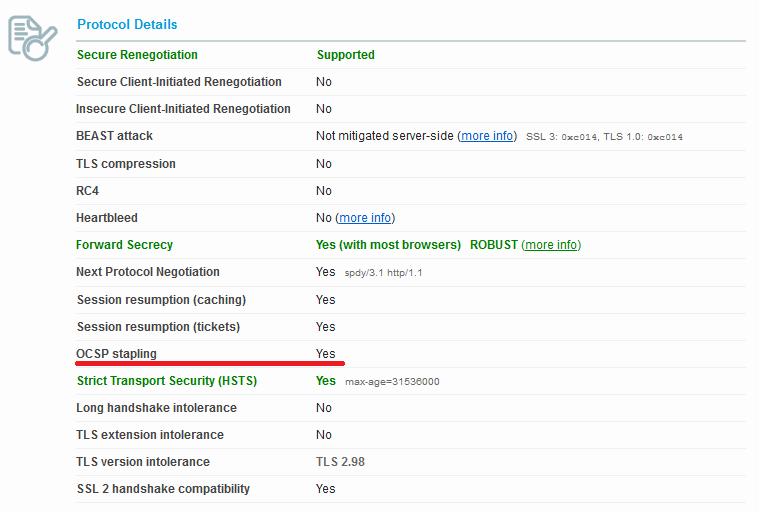Image resolution: width=759 pixels, height=513 pixels.
Task: Open the BEAST attack more info link
Action: pyautogui.click(x=488, y=136)
